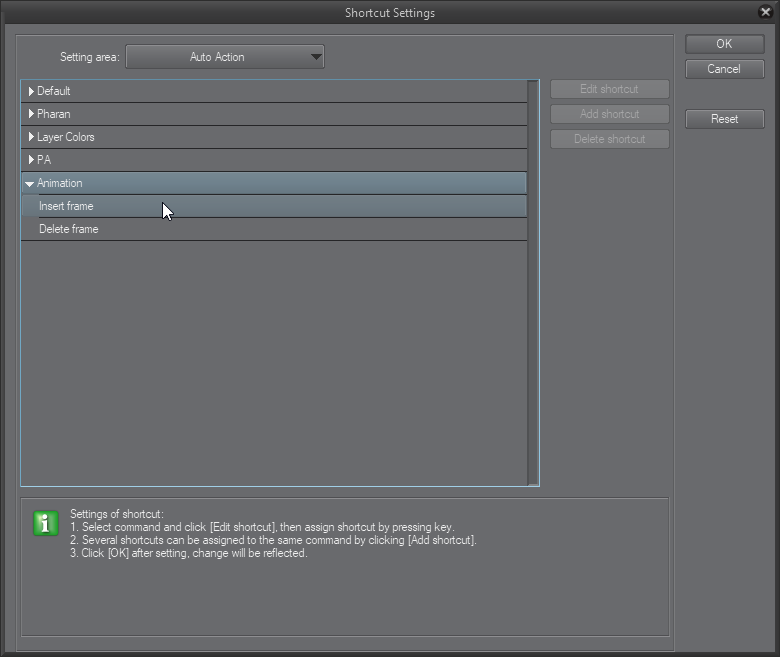Select the Delete frame command

(68, 229)
